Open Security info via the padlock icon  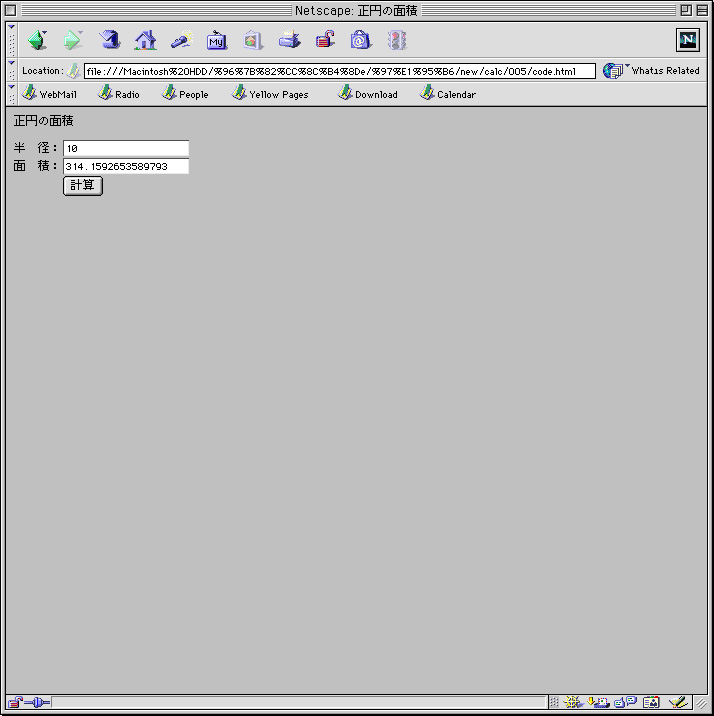coord(325,40)
